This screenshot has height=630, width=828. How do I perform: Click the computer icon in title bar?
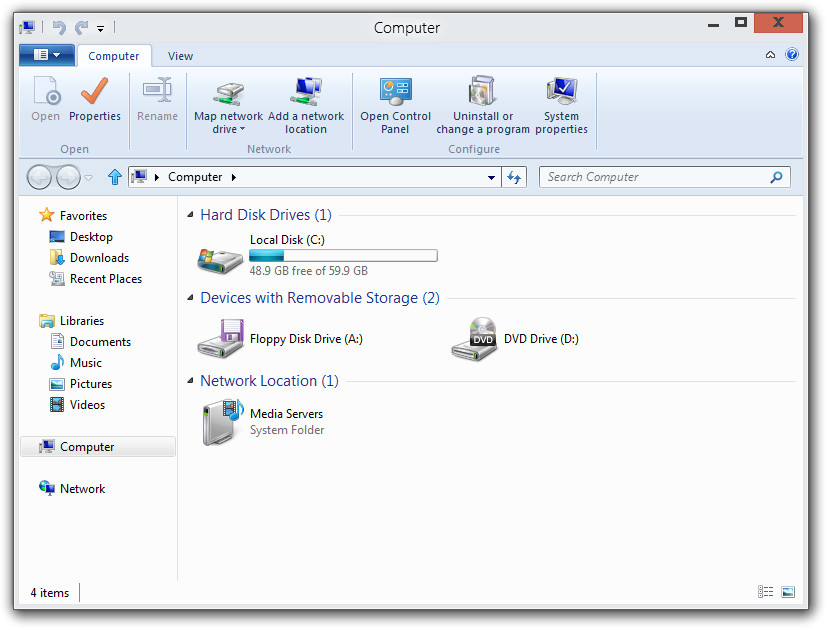27,27
